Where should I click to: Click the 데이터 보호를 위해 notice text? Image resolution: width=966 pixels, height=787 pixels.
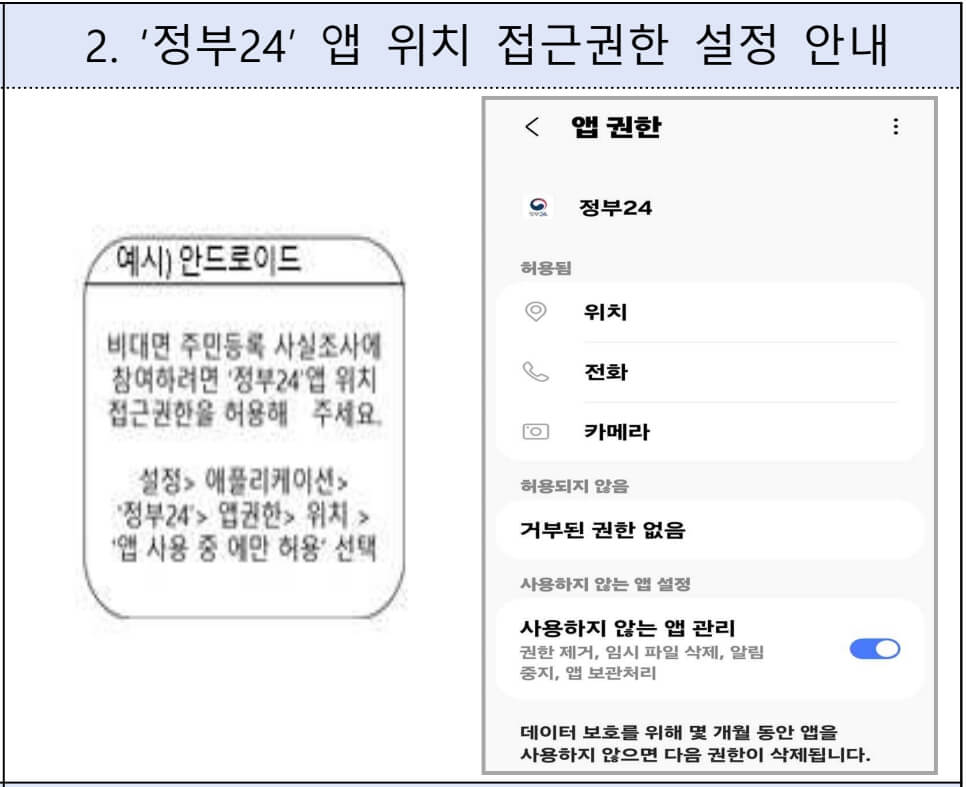(x=695, y=743)
